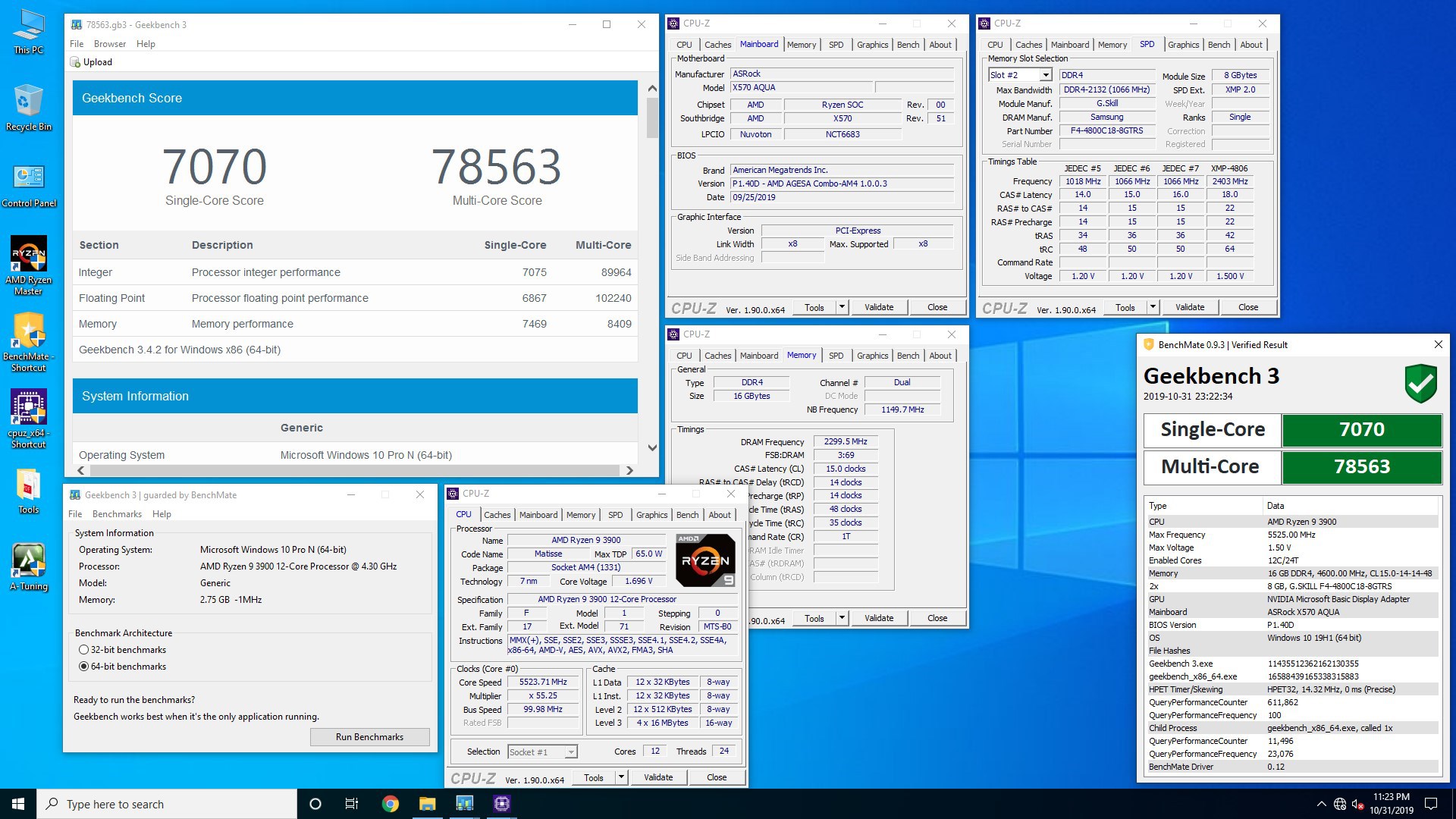Open Task View on the taskbar
This screenshot has width=1456, height=819.
352,804
